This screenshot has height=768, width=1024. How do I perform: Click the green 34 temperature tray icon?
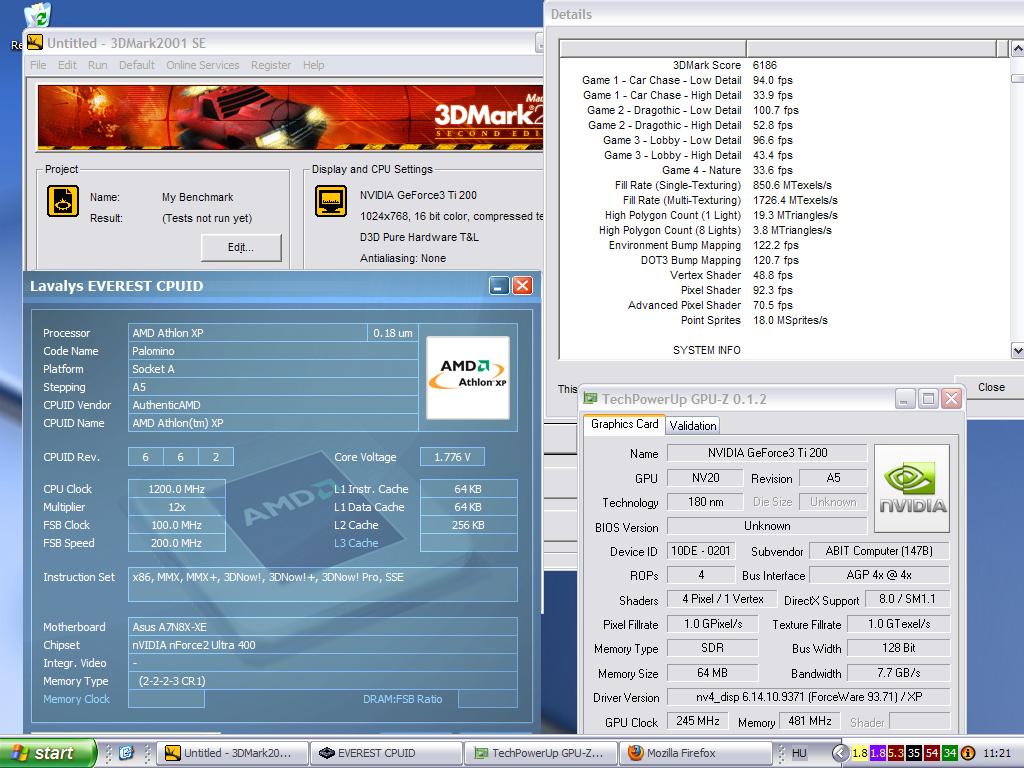click(x=949, y=753)
